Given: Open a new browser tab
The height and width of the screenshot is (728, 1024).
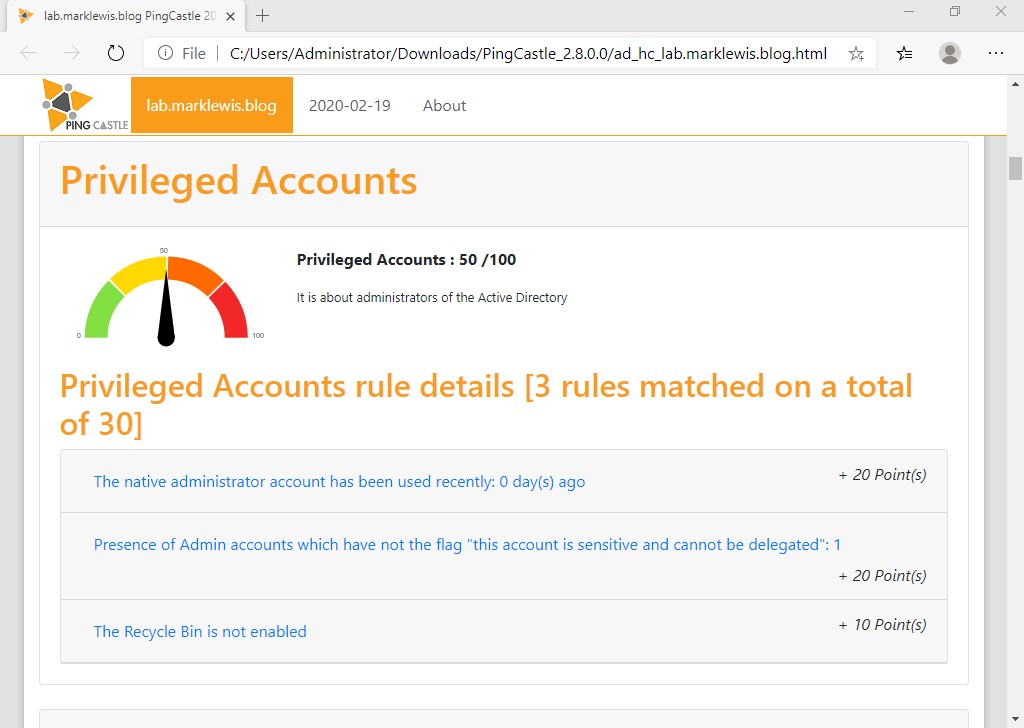Looking at the screenshot, I should [x=263, y=16].
